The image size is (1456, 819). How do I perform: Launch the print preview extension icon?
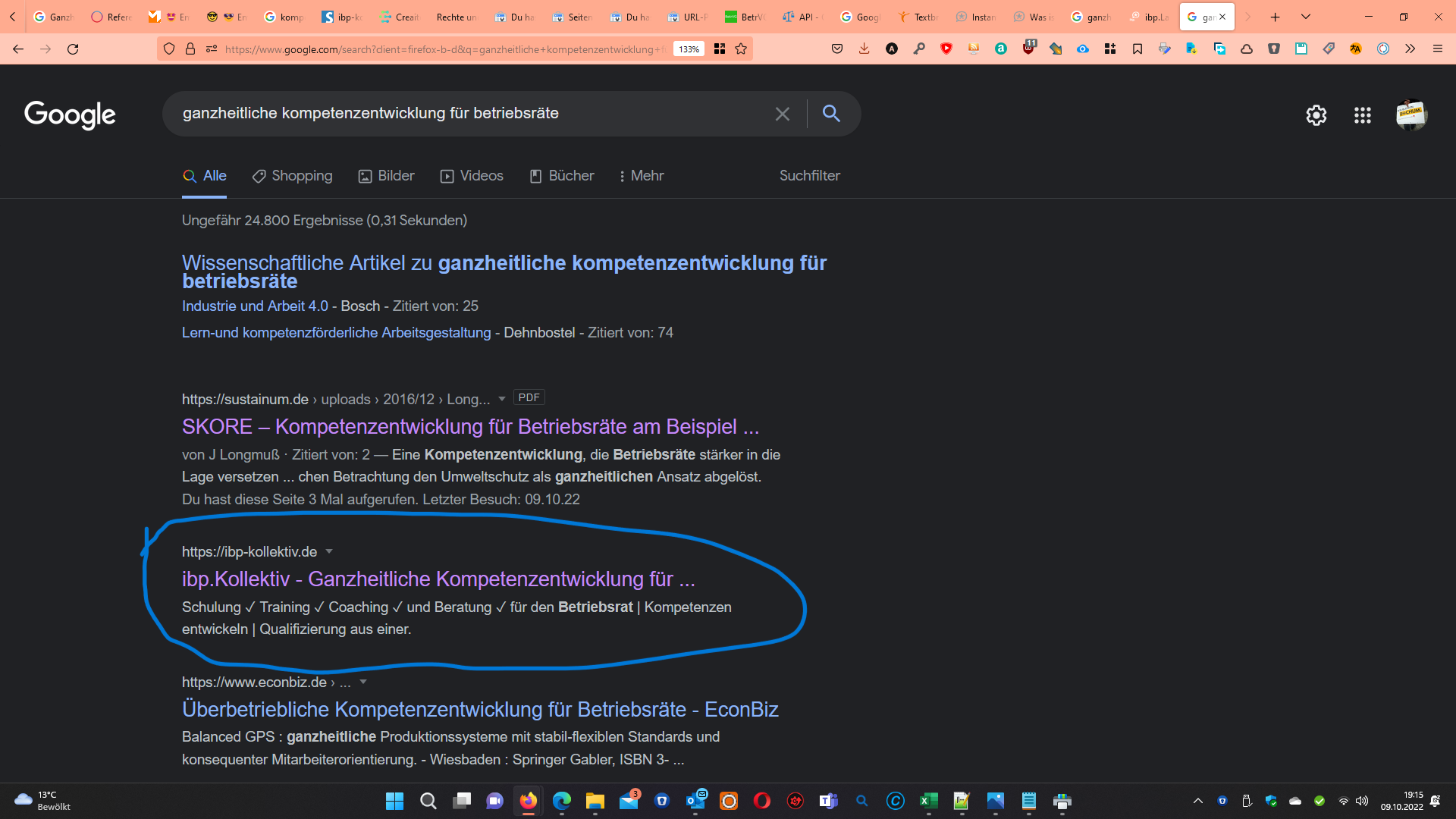tap(1166, 49)
